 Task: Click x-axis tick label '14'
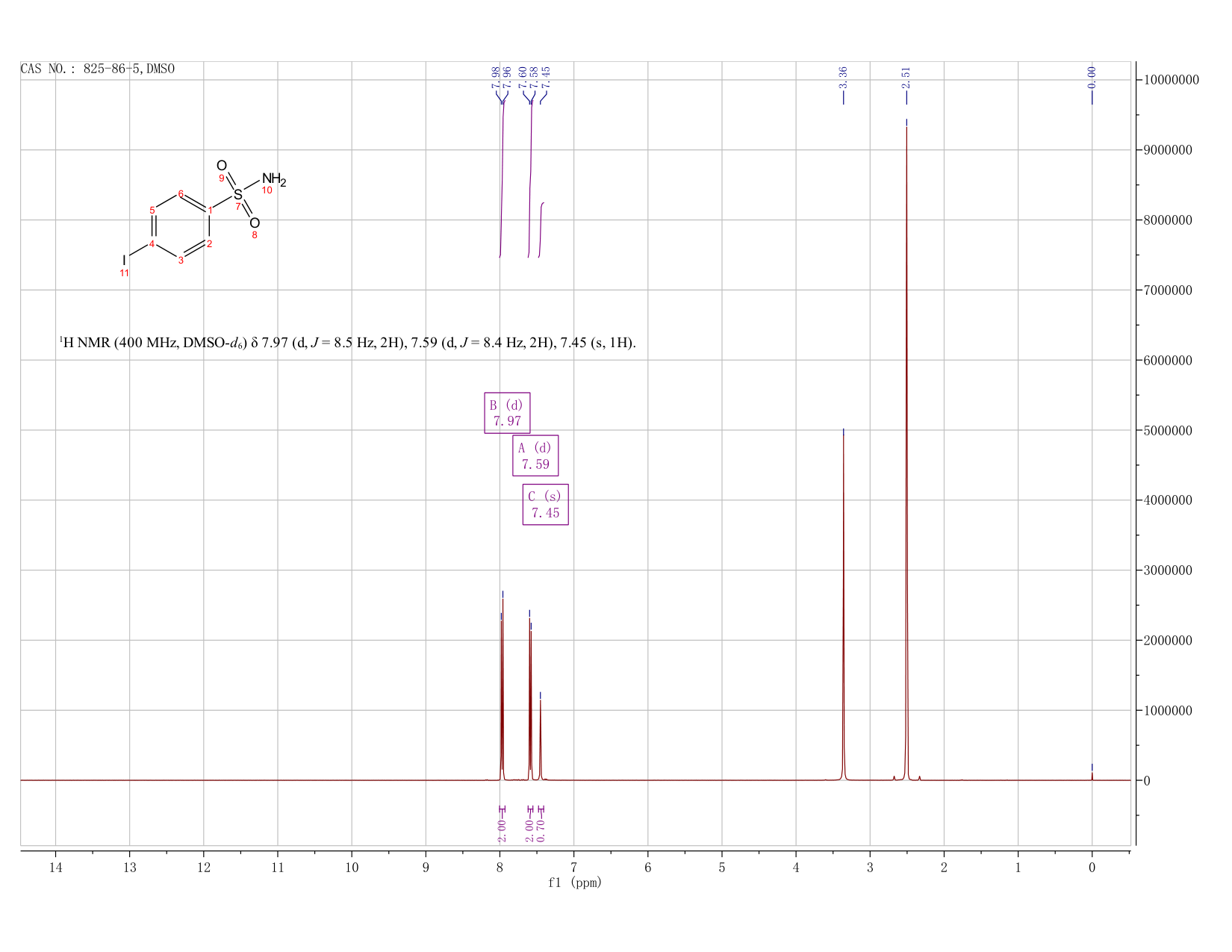point(55,867)
